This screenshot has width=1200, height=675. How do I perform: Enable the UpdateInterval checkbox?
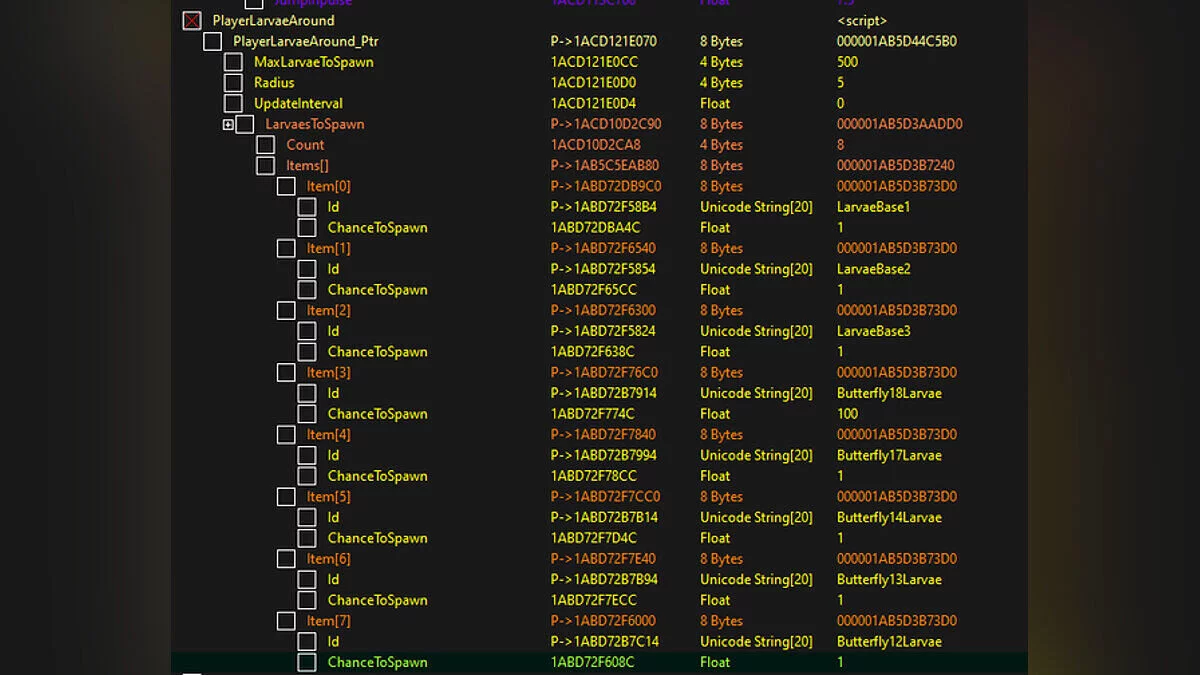point(234,104)
